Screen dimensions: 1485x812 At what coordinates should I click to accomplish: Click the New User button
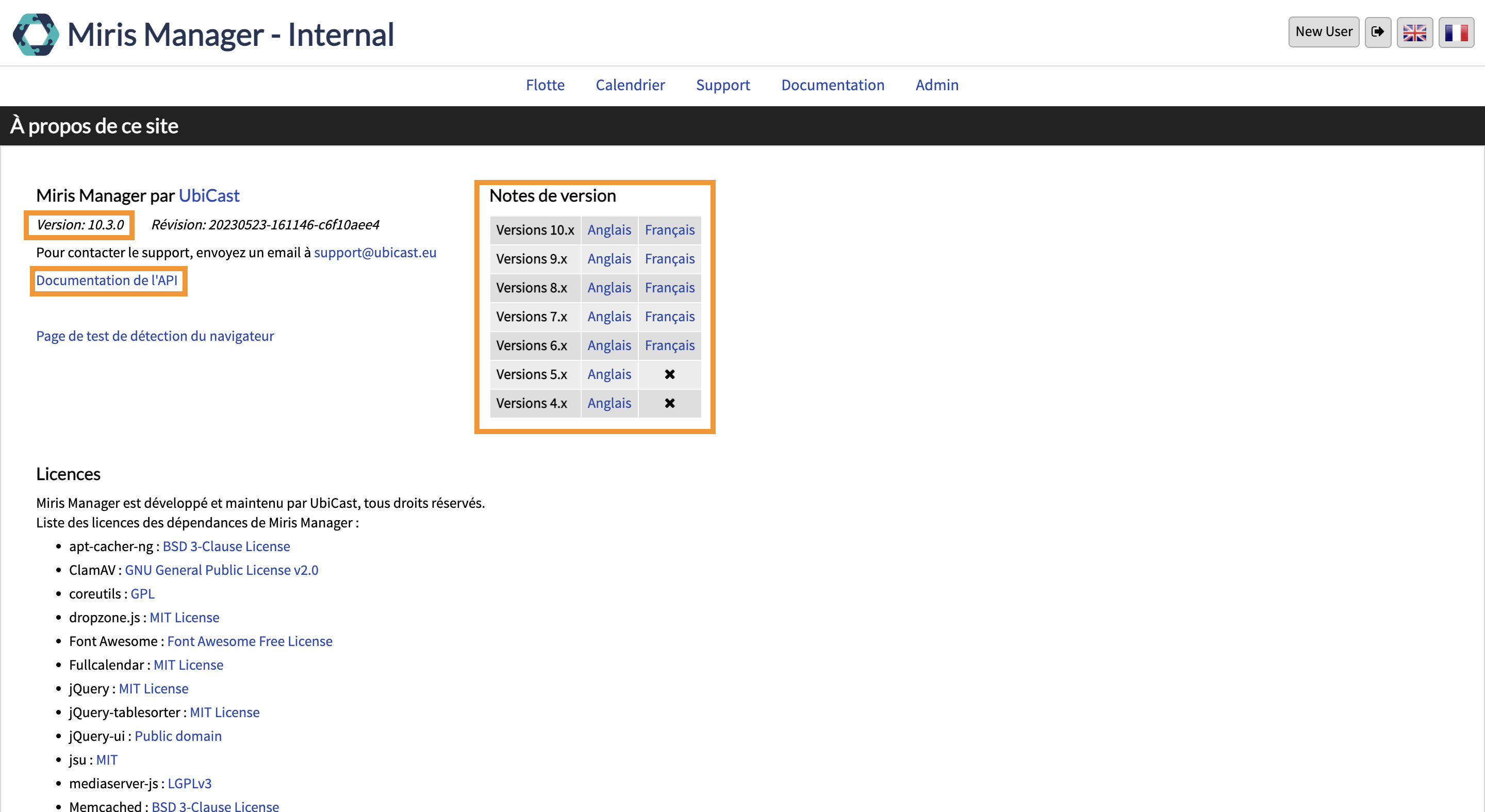(x=1324, y=31)
